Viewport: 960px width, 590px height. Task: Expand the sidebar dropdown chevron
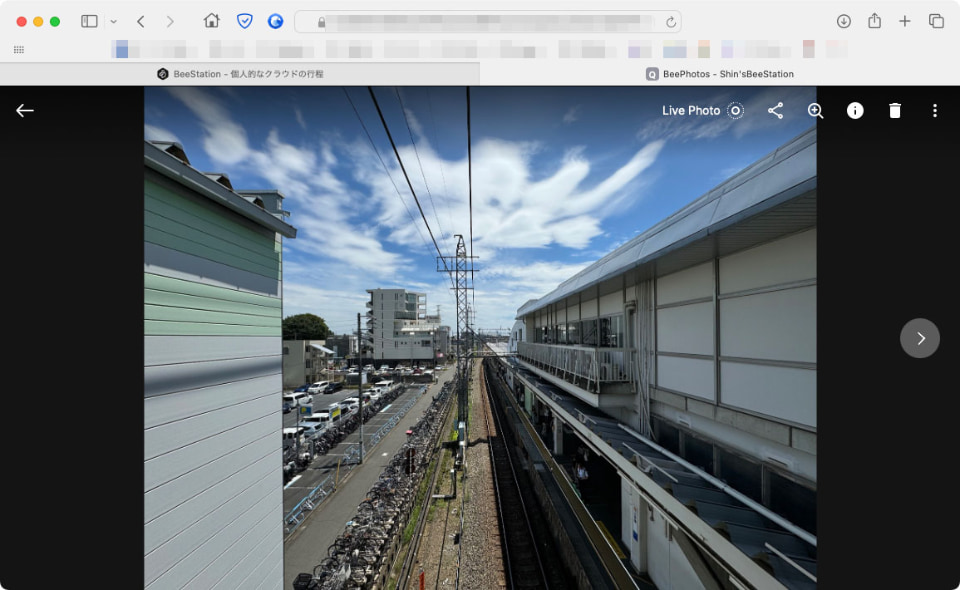(113, 21)
